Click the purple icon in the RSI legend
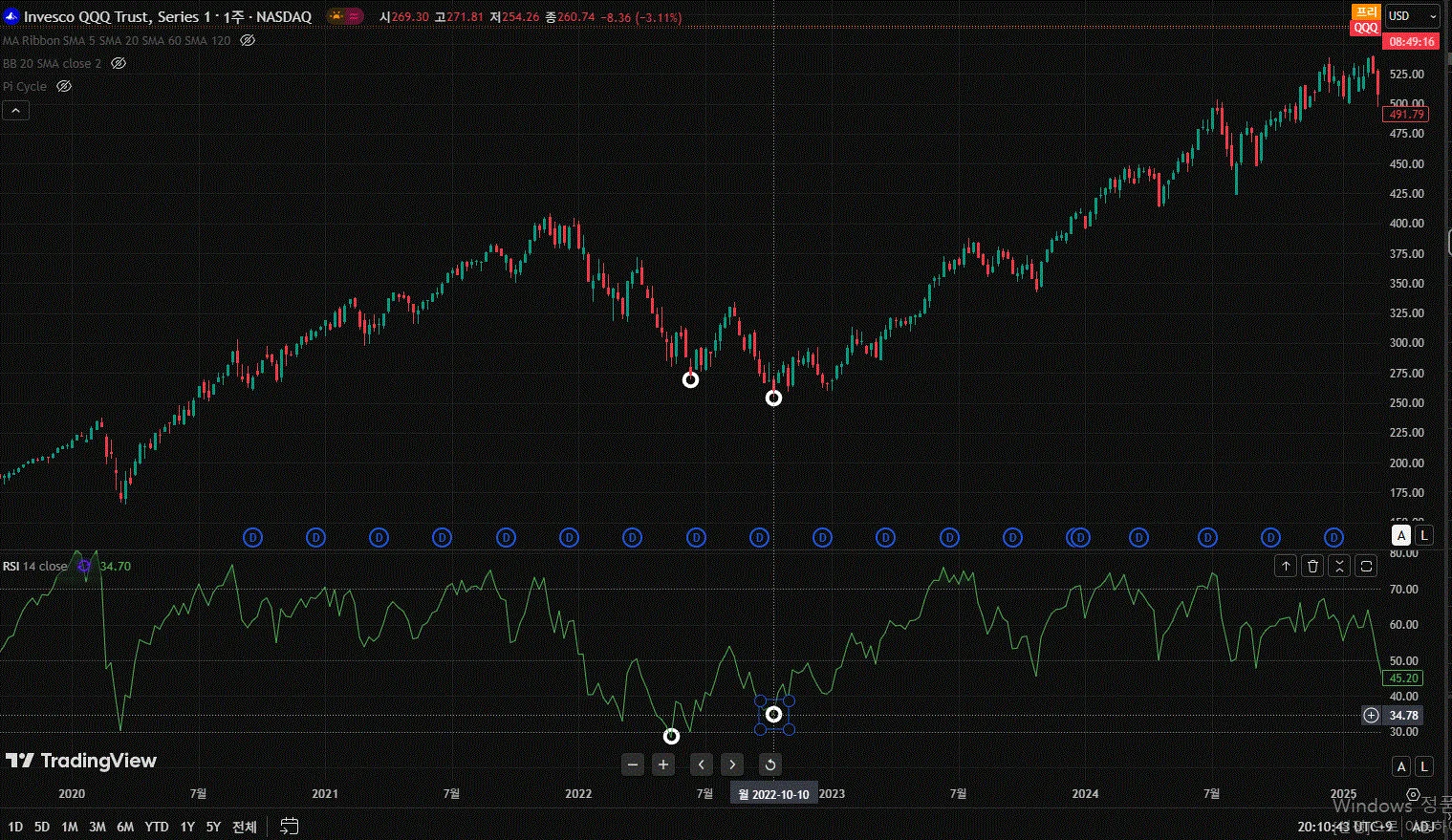Screen dimensions: 1452x840 coord(84,566)
